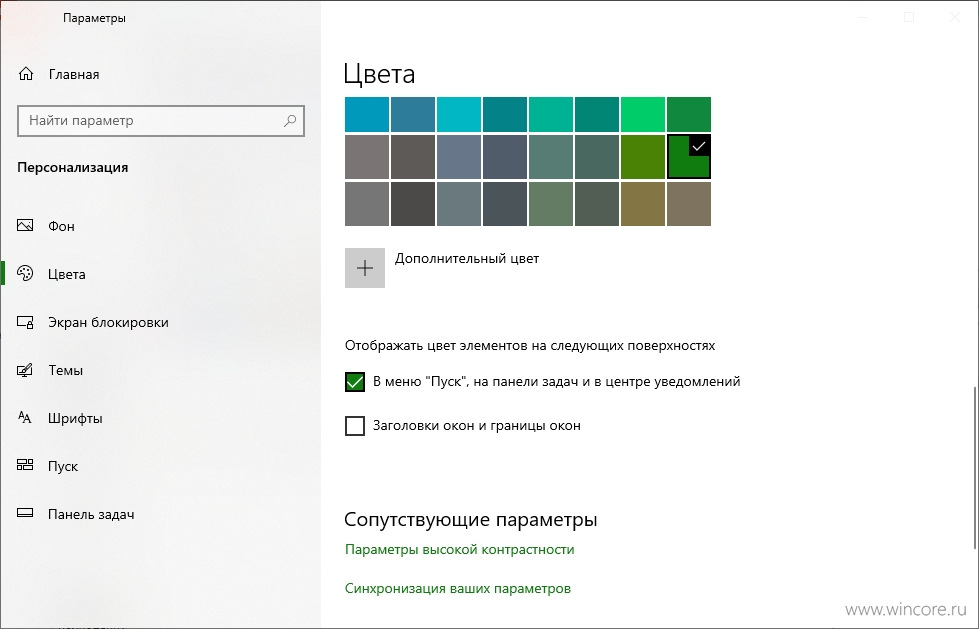
Task: Pick the khaki gold swatch
Action: point(642,204)
